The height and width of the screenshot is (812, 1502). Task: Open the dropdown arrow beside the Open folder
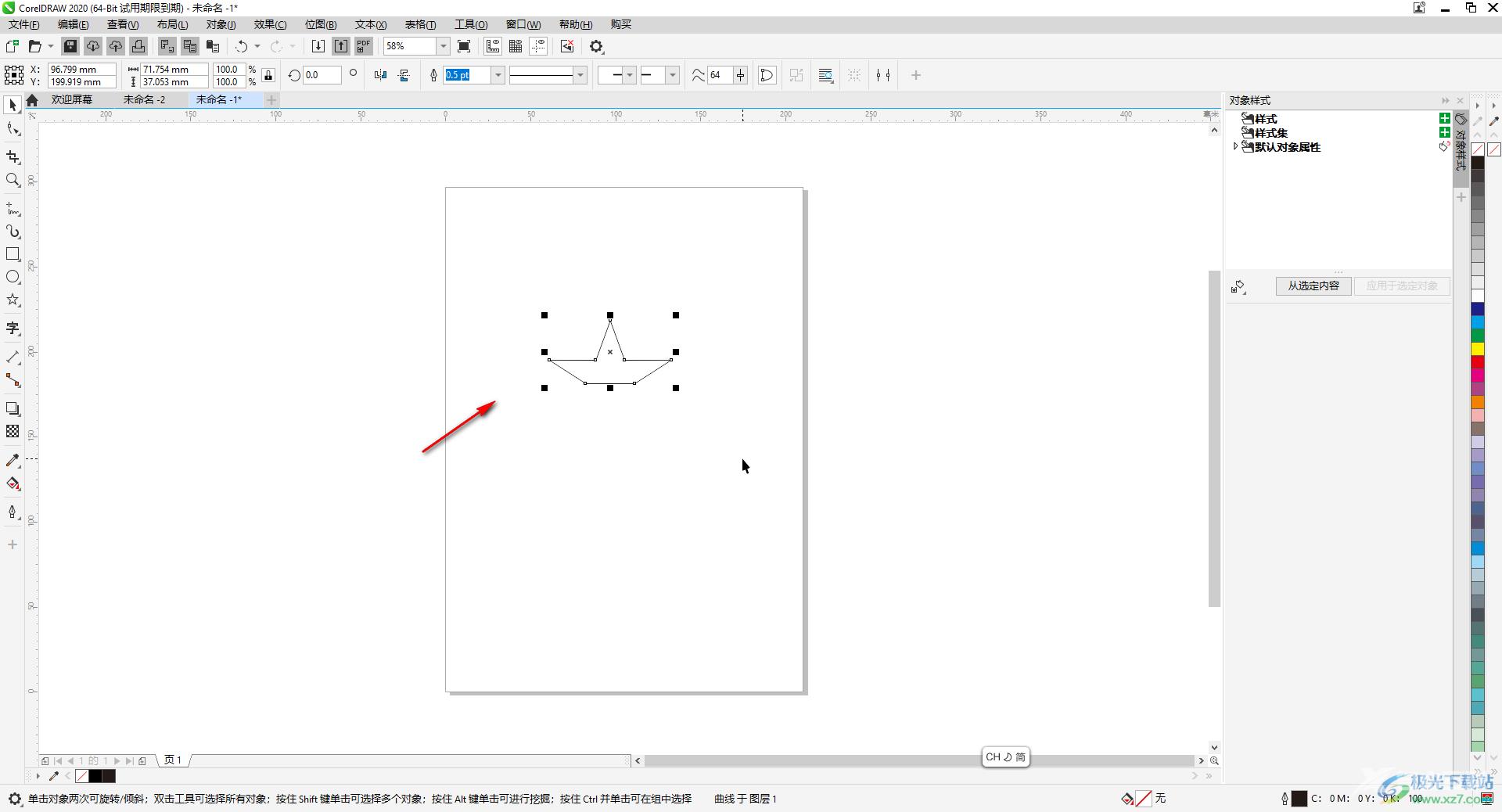50,46
